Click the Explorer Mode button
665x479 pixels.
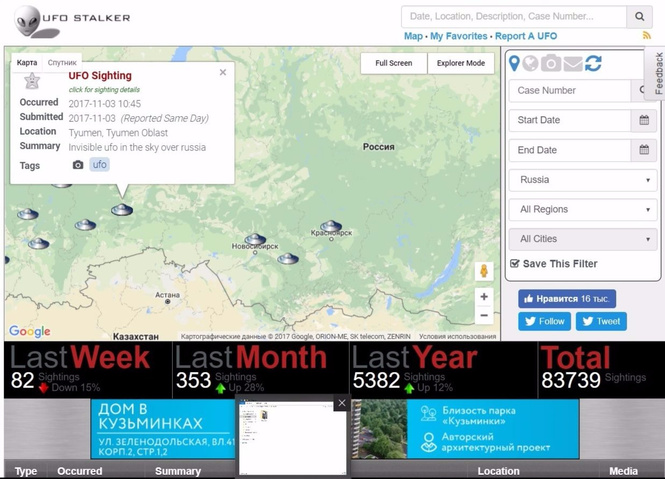(461, 63)
